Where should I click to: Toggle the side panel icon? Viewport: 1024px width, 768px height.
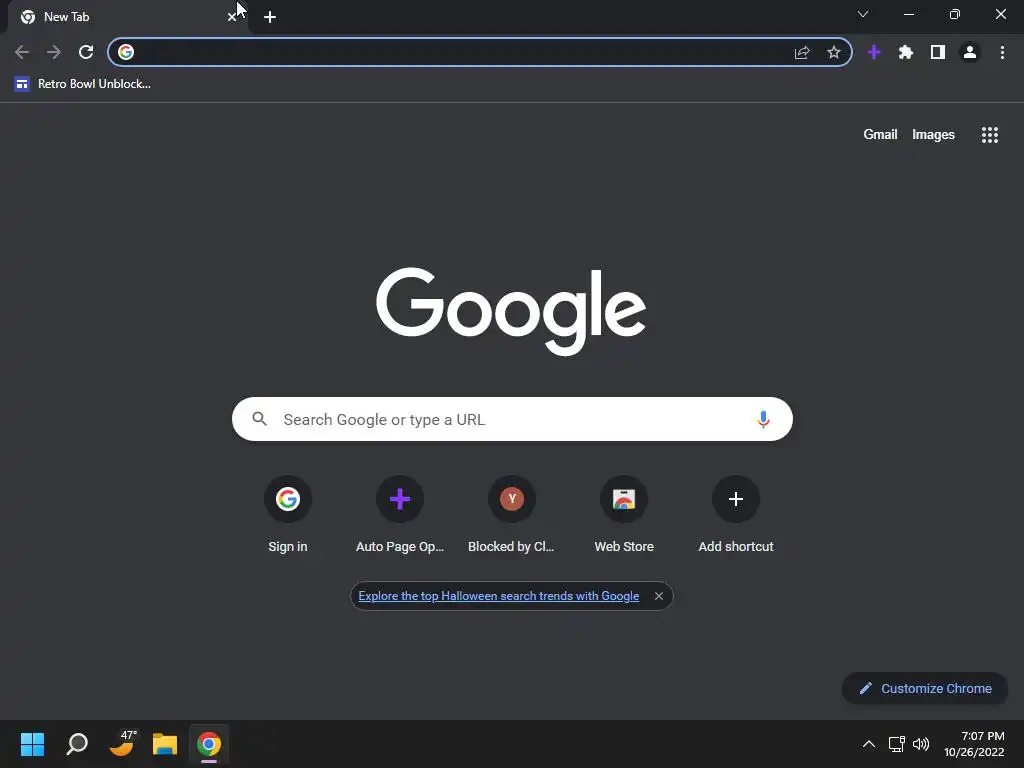938,52
